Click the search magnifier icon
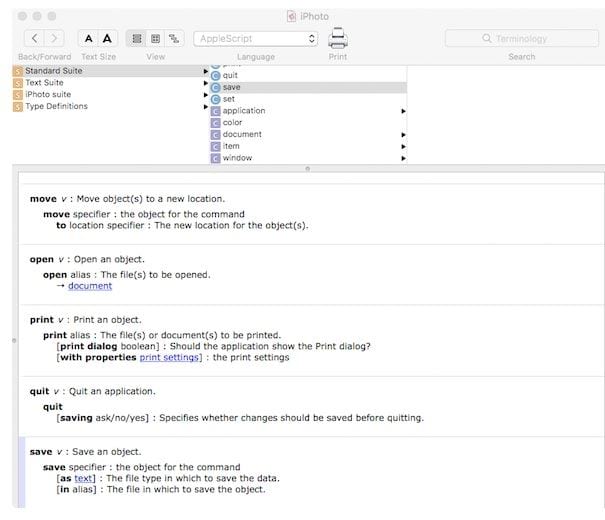The height and width of the screenshot is (520, 605). coord(487,38)
